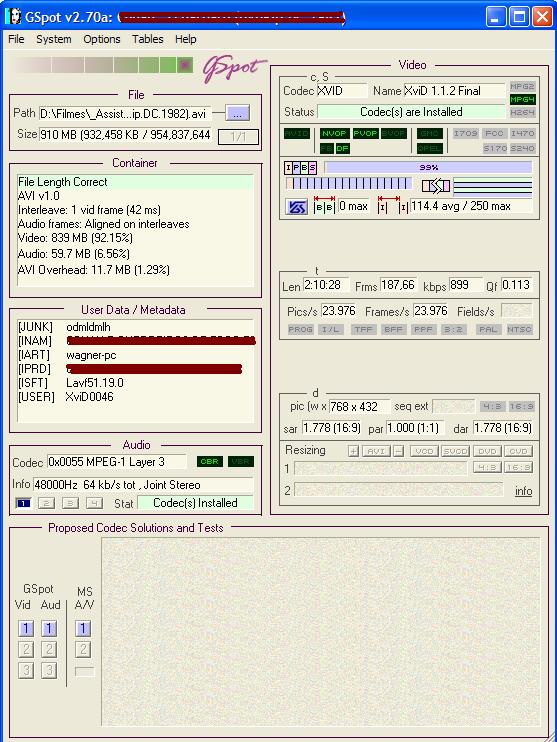
Task: Click the blue frame-analysis graph icon
Action: point(297,207)
